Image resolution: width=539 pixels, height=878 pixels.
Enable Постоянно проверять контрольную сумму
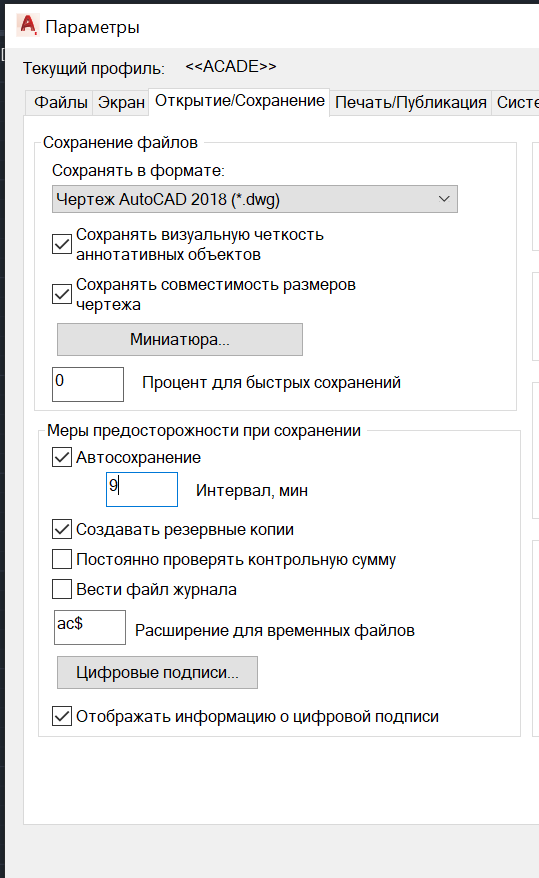[x=62, y=559]
